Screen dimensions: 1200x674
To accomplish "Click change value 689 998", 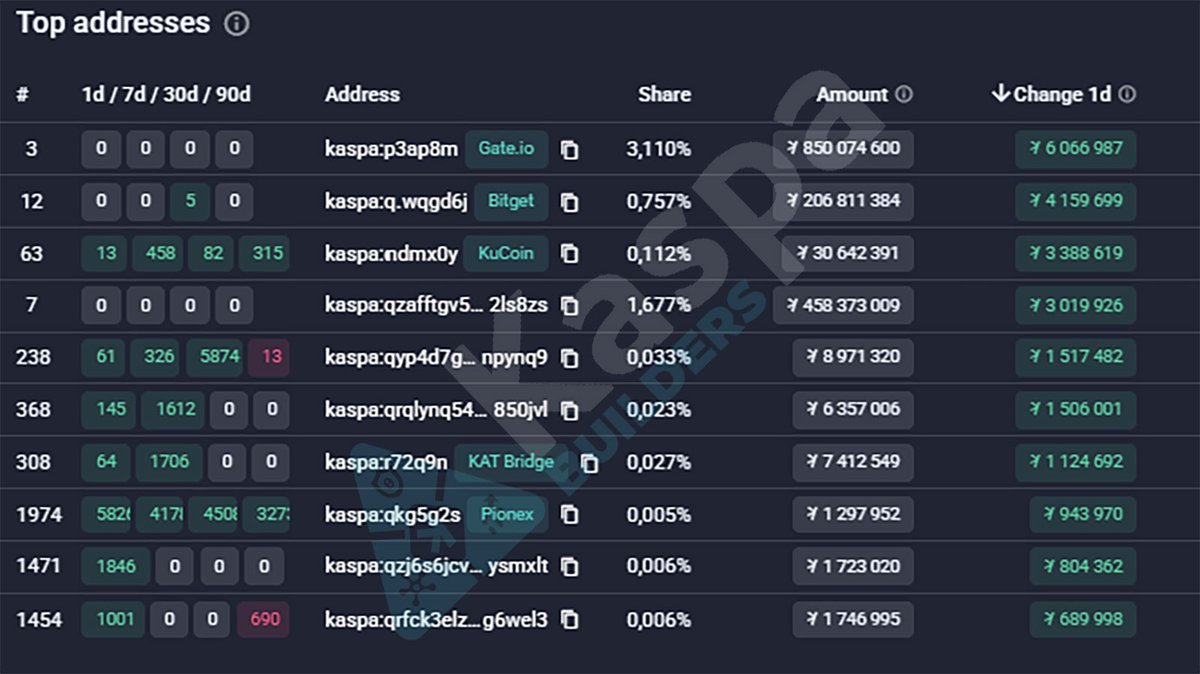I will (1083, 619).
